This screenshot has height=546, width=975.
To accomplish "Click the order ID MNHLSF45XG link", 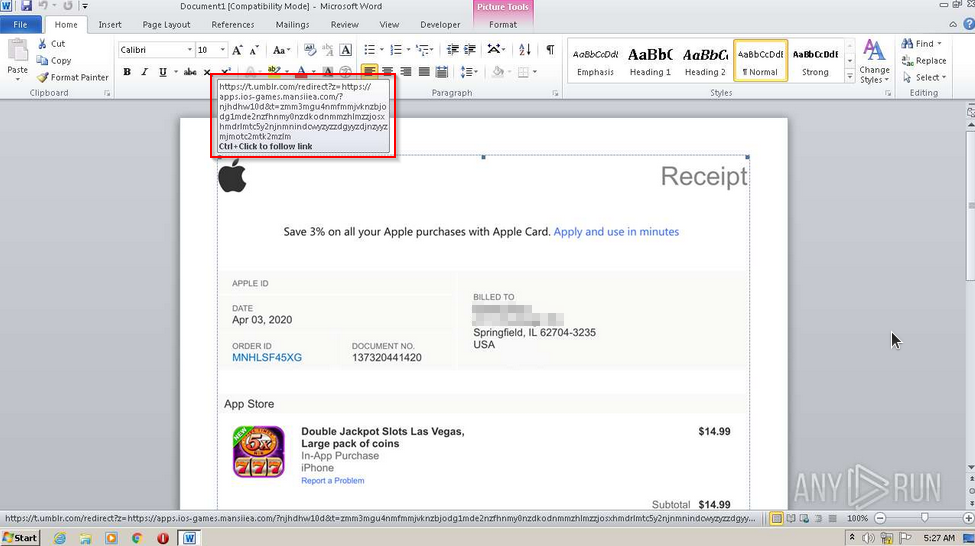I will tap(267, 358).
